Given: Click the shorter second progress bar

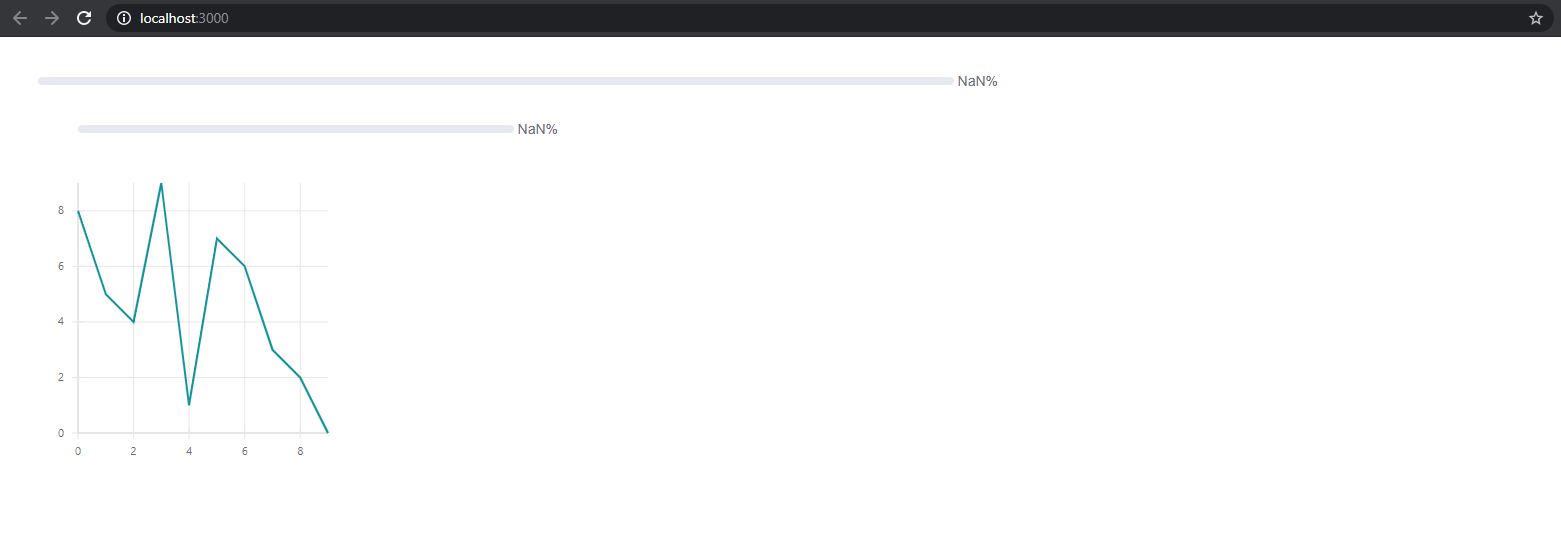Looking at the screenshot, I should coord(296,129).
